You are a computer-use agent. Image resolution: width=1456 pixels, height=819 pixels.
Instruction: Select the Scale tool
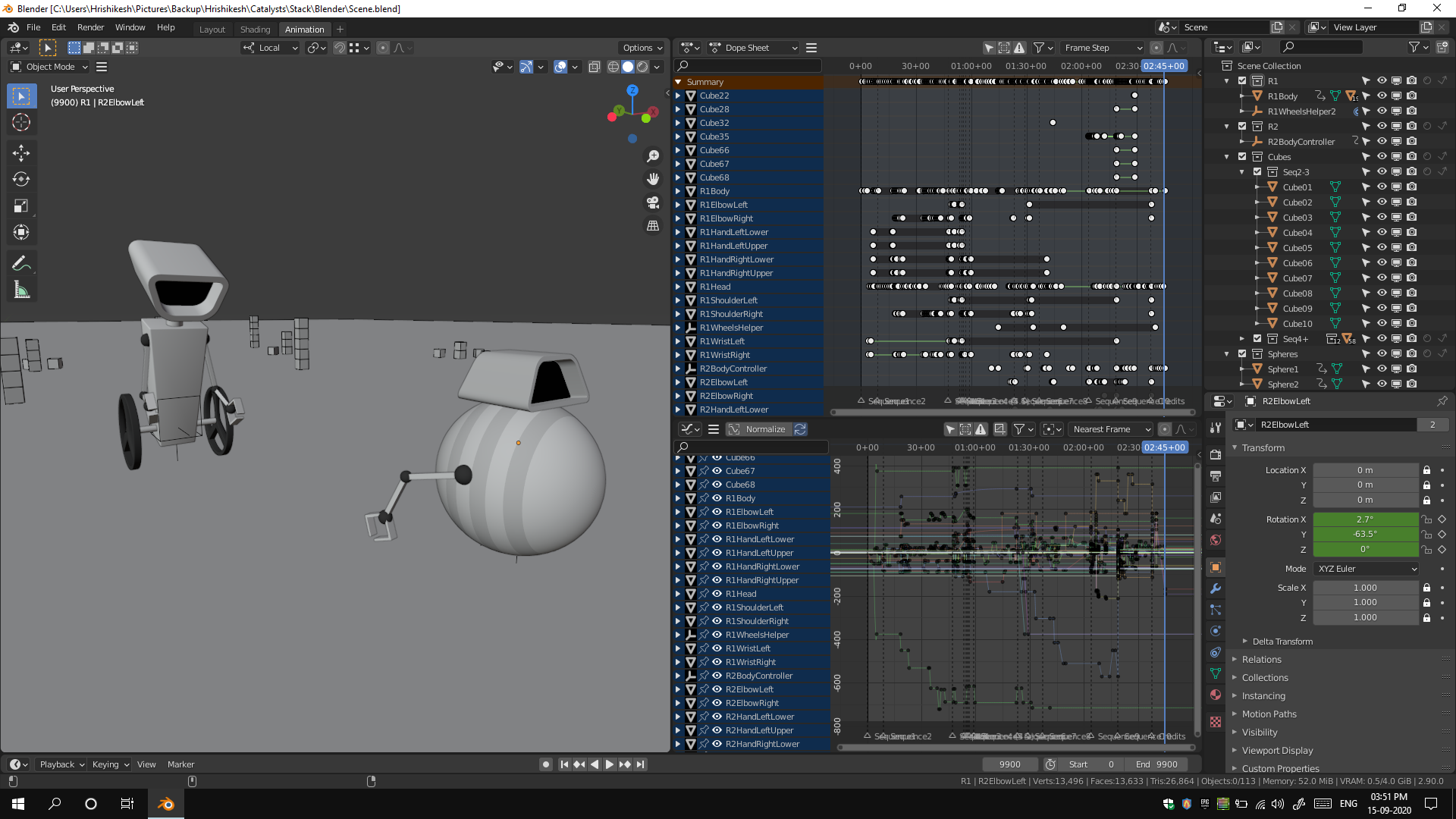pyautogui.click(x=21, y=206)
